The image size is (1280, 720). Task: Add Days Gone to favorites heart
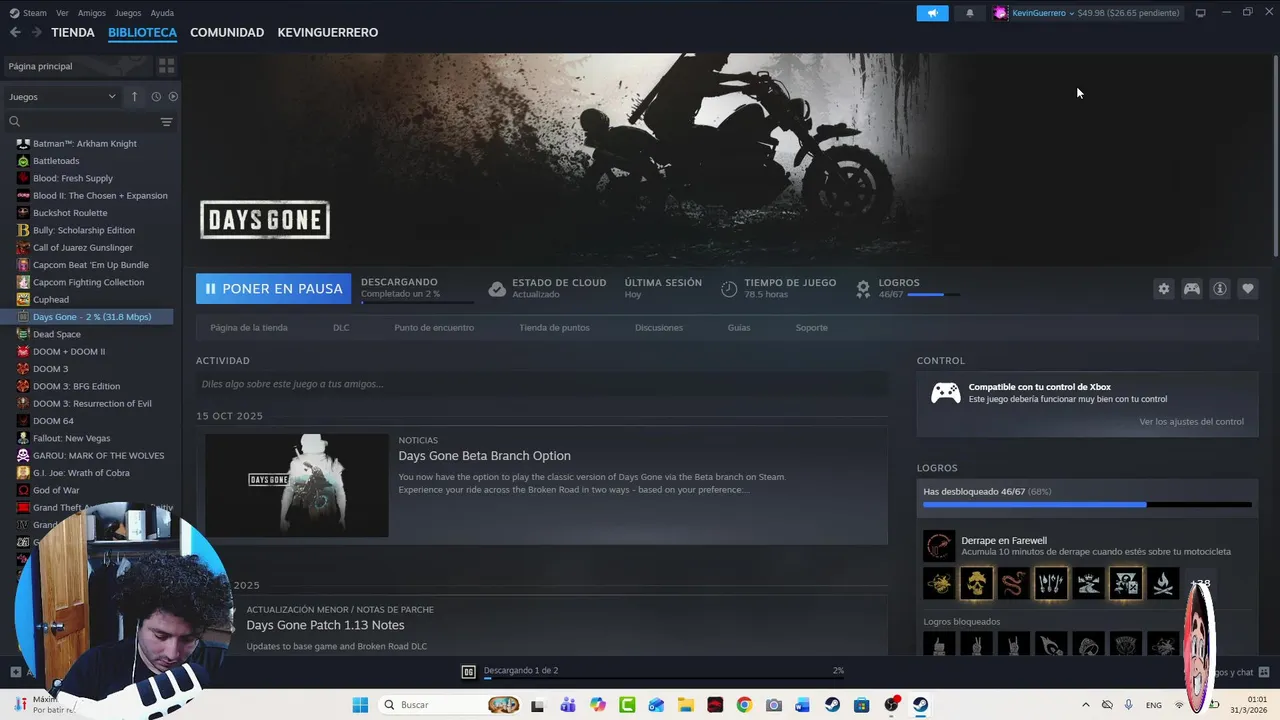(x=1248, y=289)
